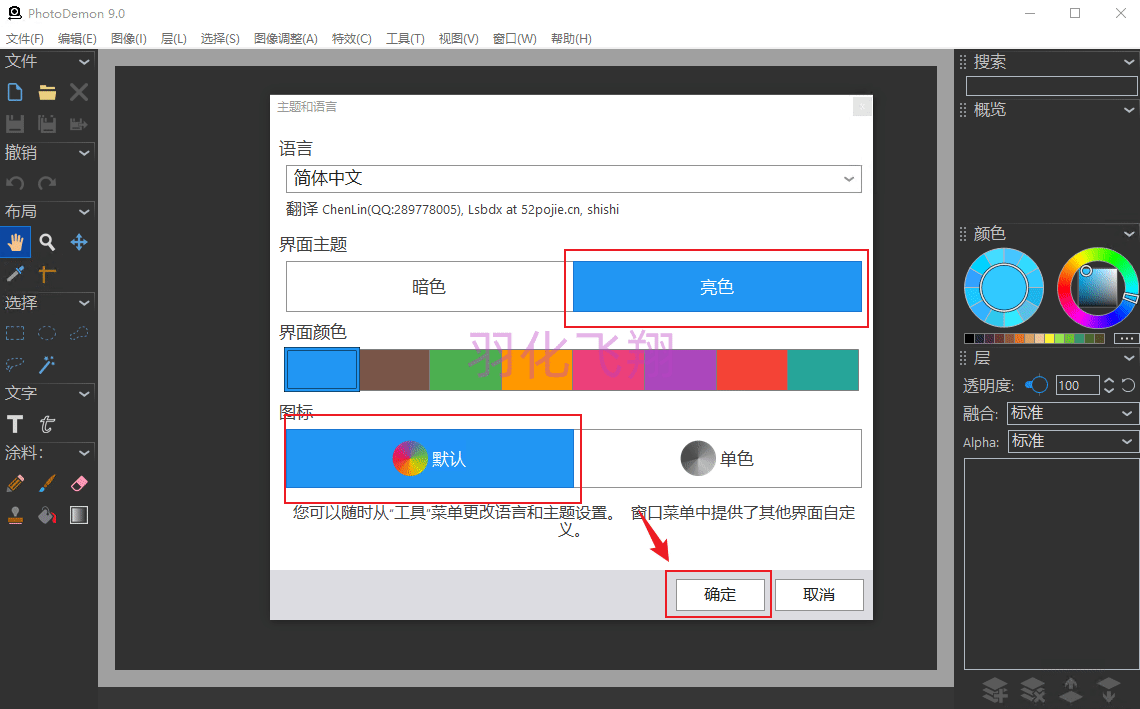Click the add new layer icon
Image resolution: width=1140 pixels, height=709 pixels.
pos(995,689)
